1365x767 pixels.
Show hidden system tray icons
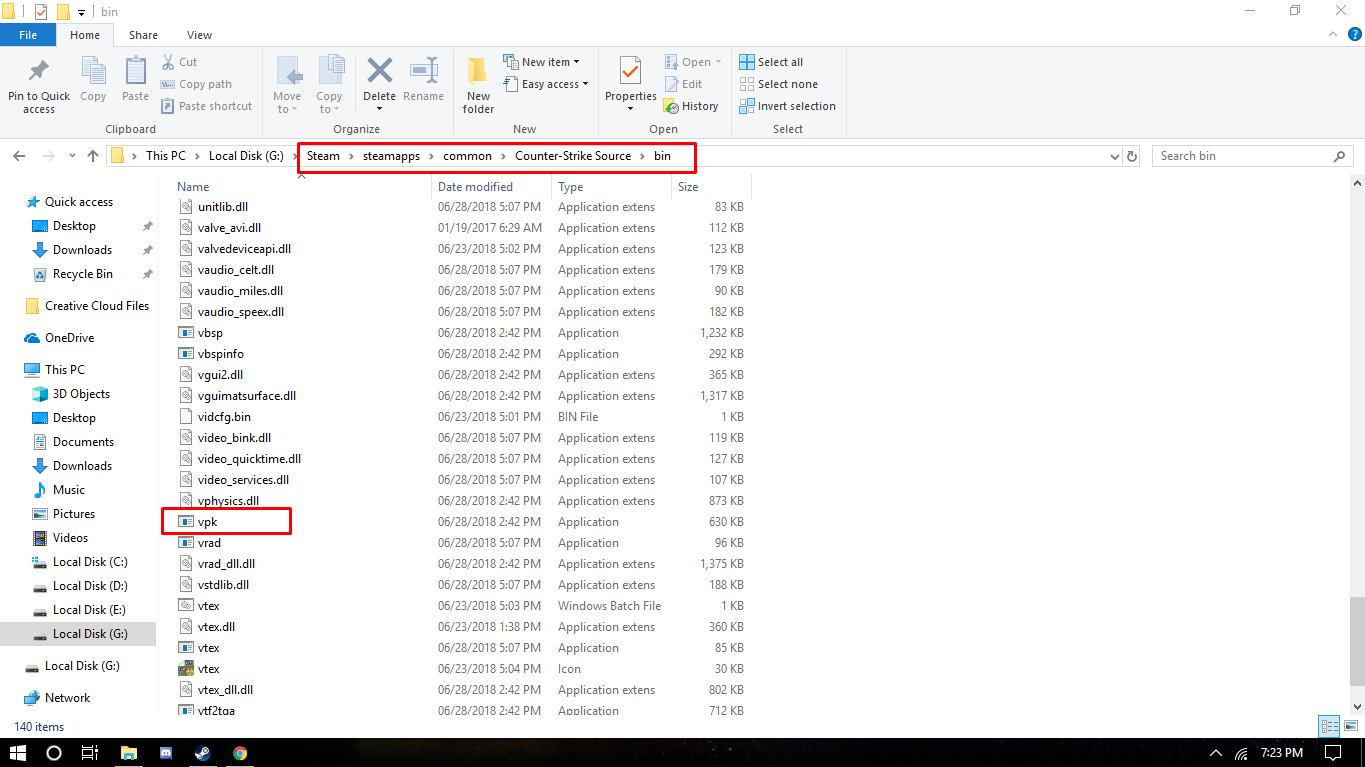1216,753
